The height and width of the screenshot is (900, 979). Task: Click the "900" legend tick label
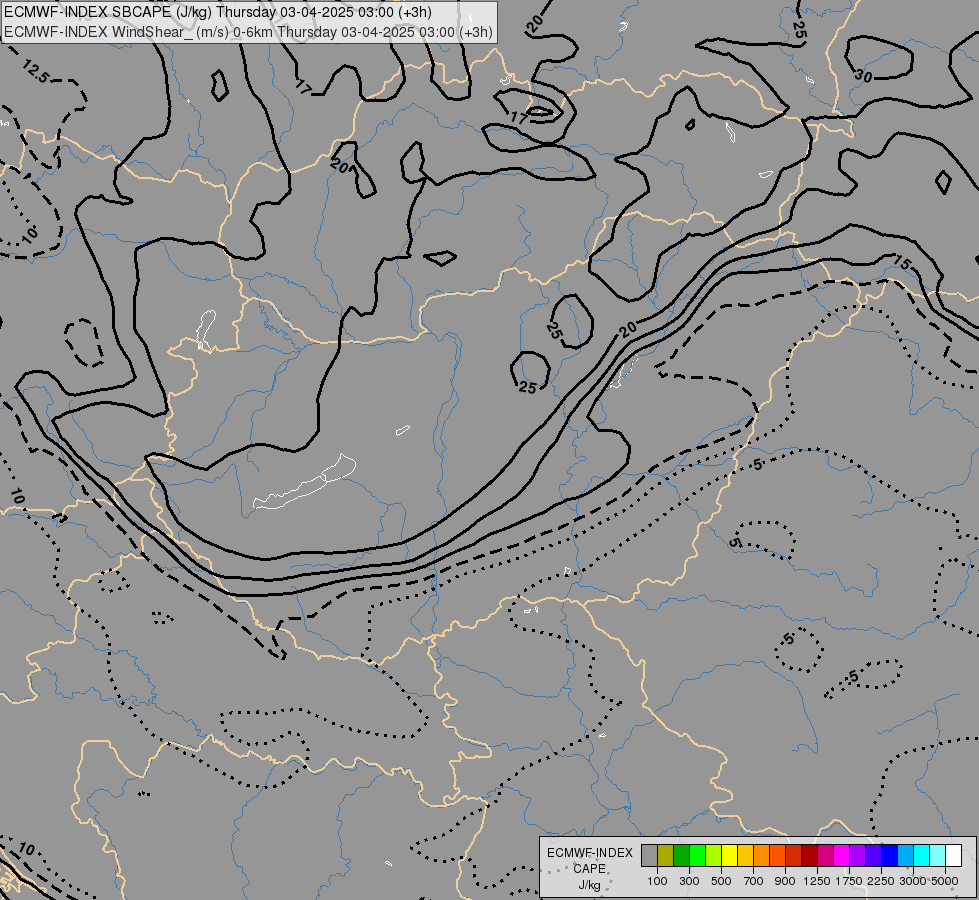click(x=785, y=881)
